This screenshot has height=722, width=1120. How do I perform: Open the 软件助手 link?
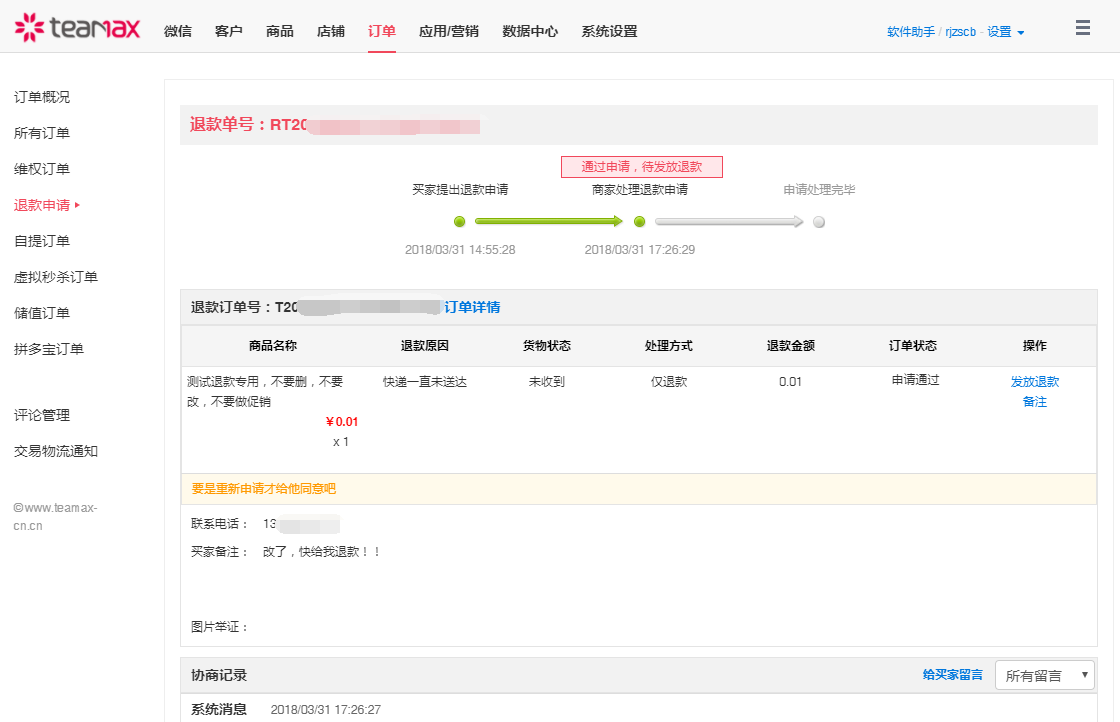tap(910, 32)
